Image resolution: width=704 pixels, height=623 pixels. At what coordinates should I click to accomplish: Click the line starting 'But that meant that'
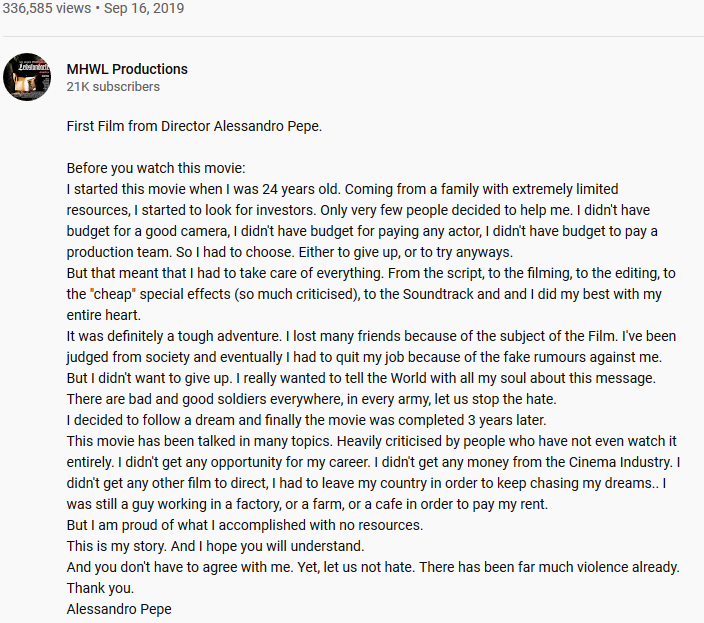371,273
